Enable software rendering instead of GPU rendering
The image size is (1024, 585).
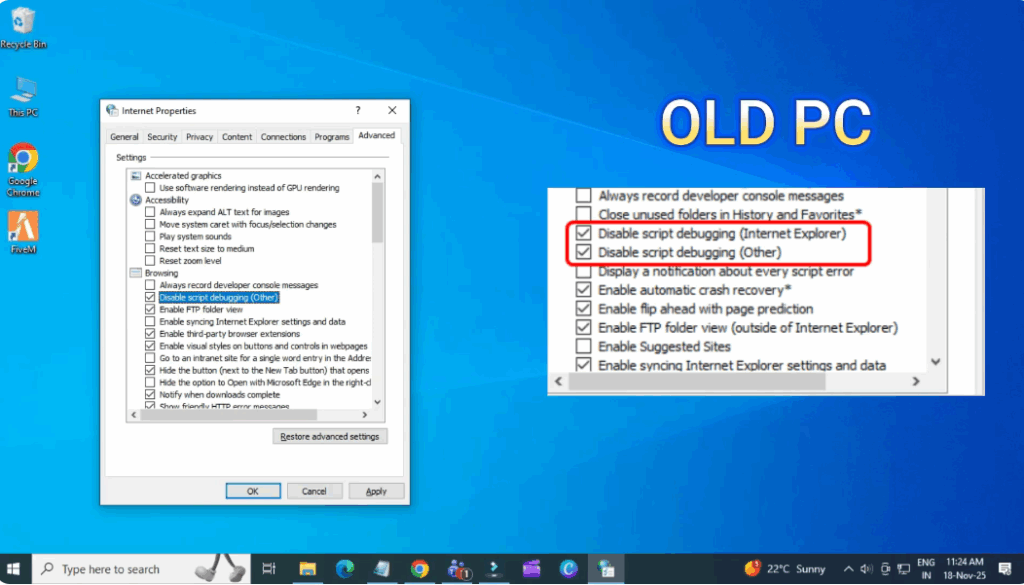(x=150, y=188)
